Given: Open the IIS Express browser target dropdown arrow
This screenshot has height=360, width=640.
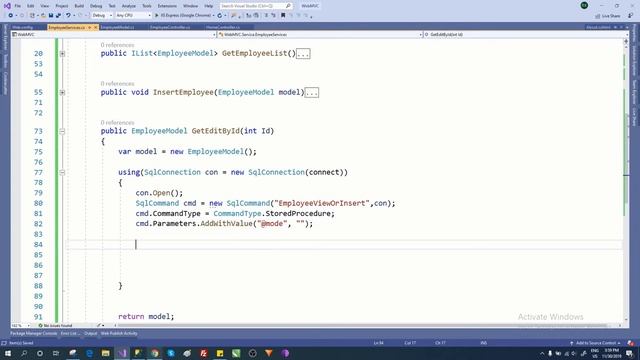Looking at the screenshot, I should 213,16.
